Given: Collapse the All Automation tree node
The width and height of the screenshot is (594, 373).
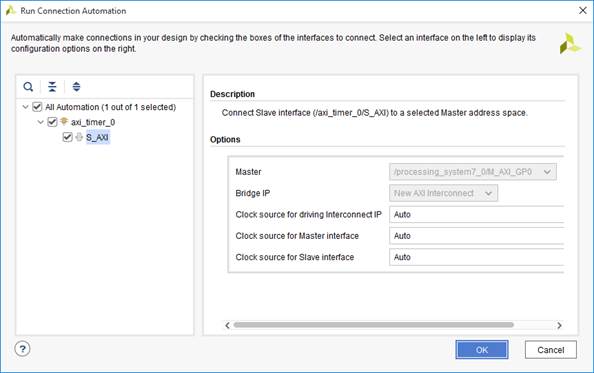Looking at the screenshot, I should point(25,107).
